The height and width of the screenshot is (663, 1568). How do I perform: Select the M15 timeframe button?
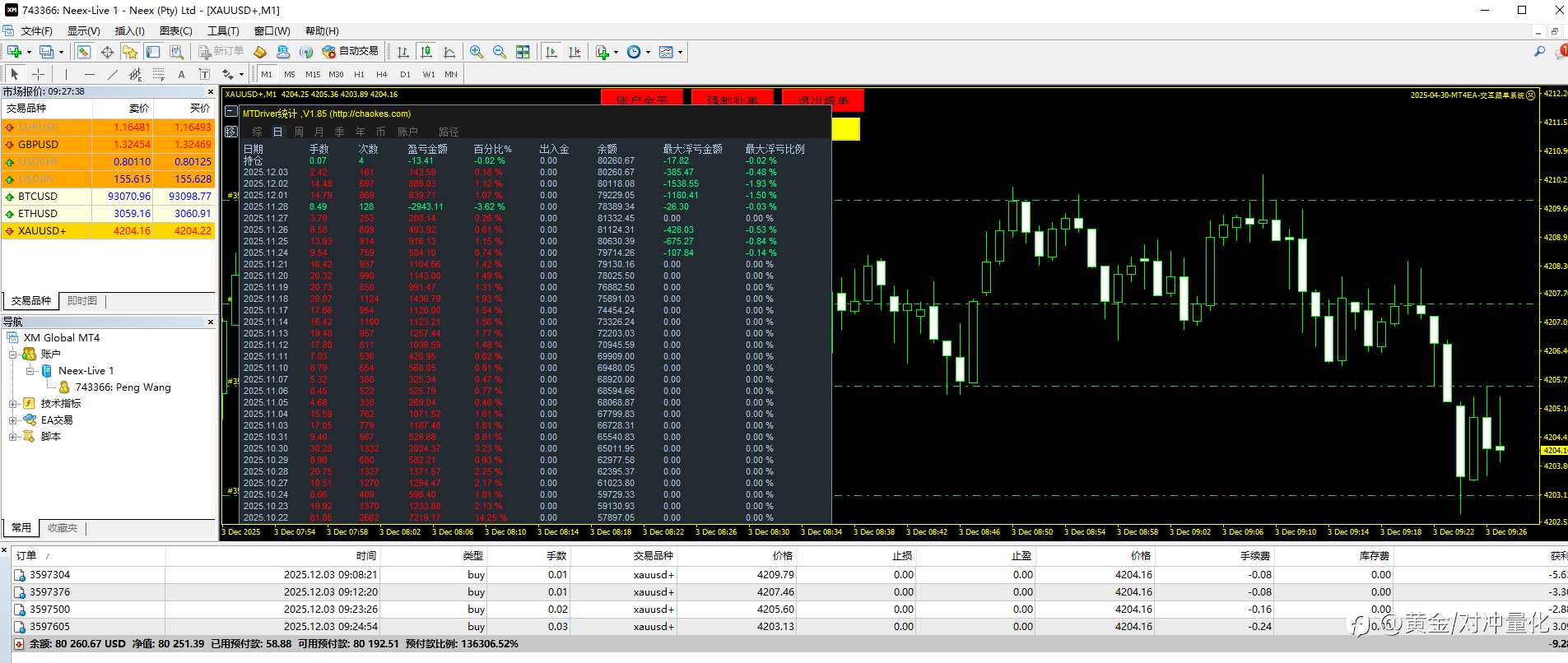coord(313,74)
